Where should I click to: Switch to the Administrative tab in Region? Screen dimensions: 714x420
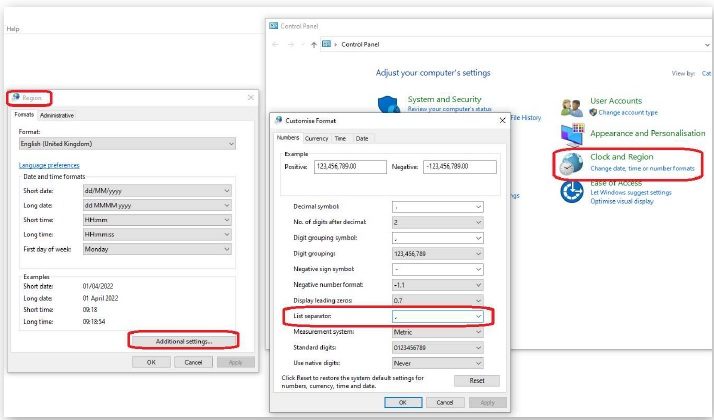[57, 115]
